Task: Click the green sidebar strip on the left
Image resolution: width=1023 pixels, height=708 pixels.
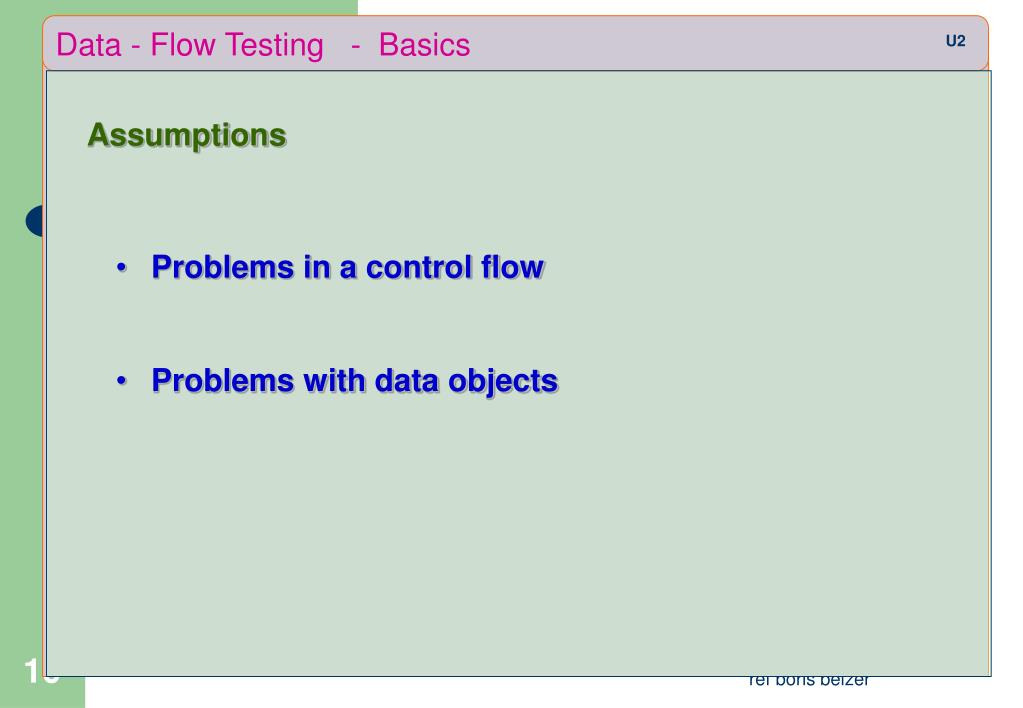Action: (22, 450)
